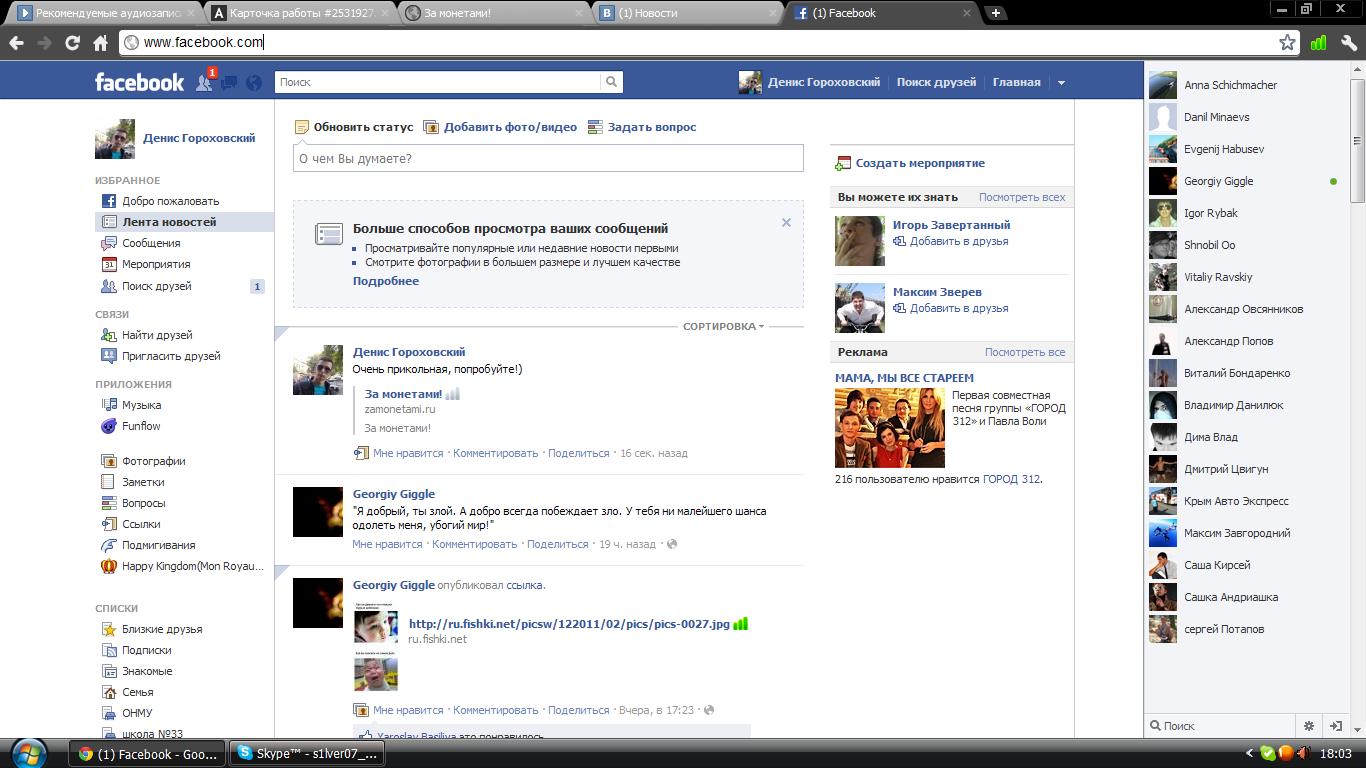Open Сообщения in left sidebar
This screenshot has height=768, width=1366.
[140, 243]
